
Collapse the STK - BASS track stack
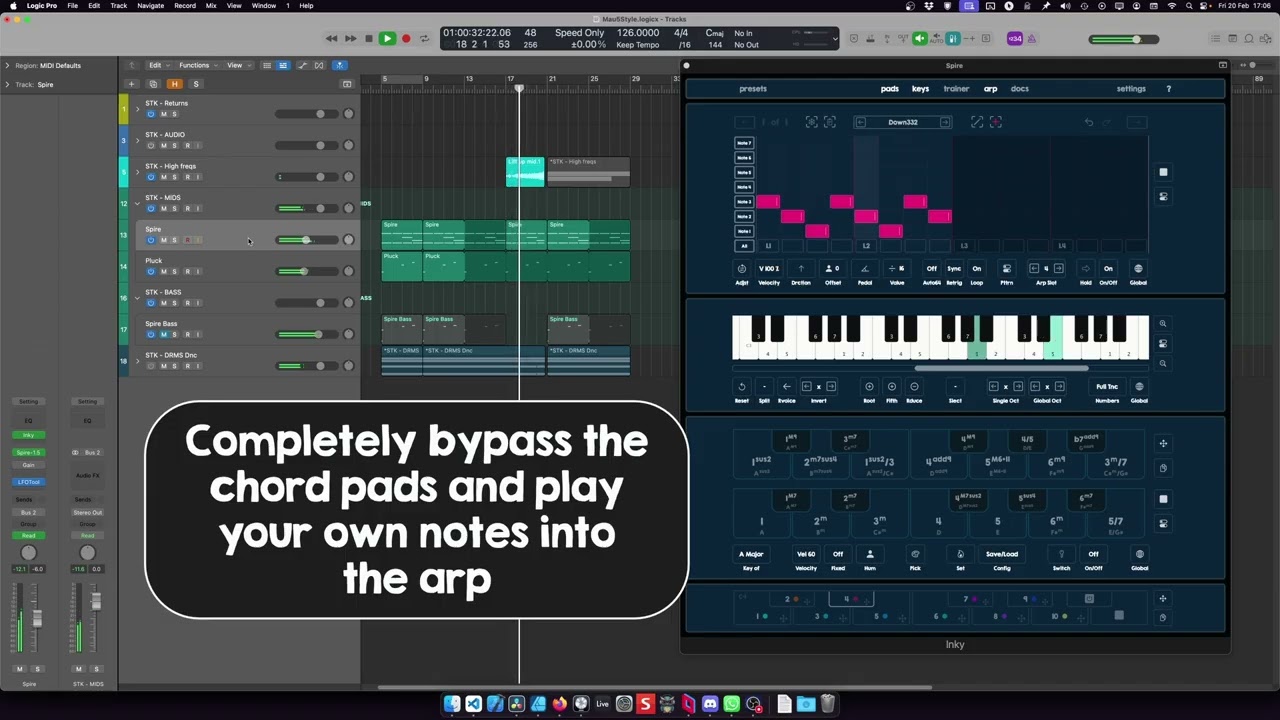coord(138,298)
